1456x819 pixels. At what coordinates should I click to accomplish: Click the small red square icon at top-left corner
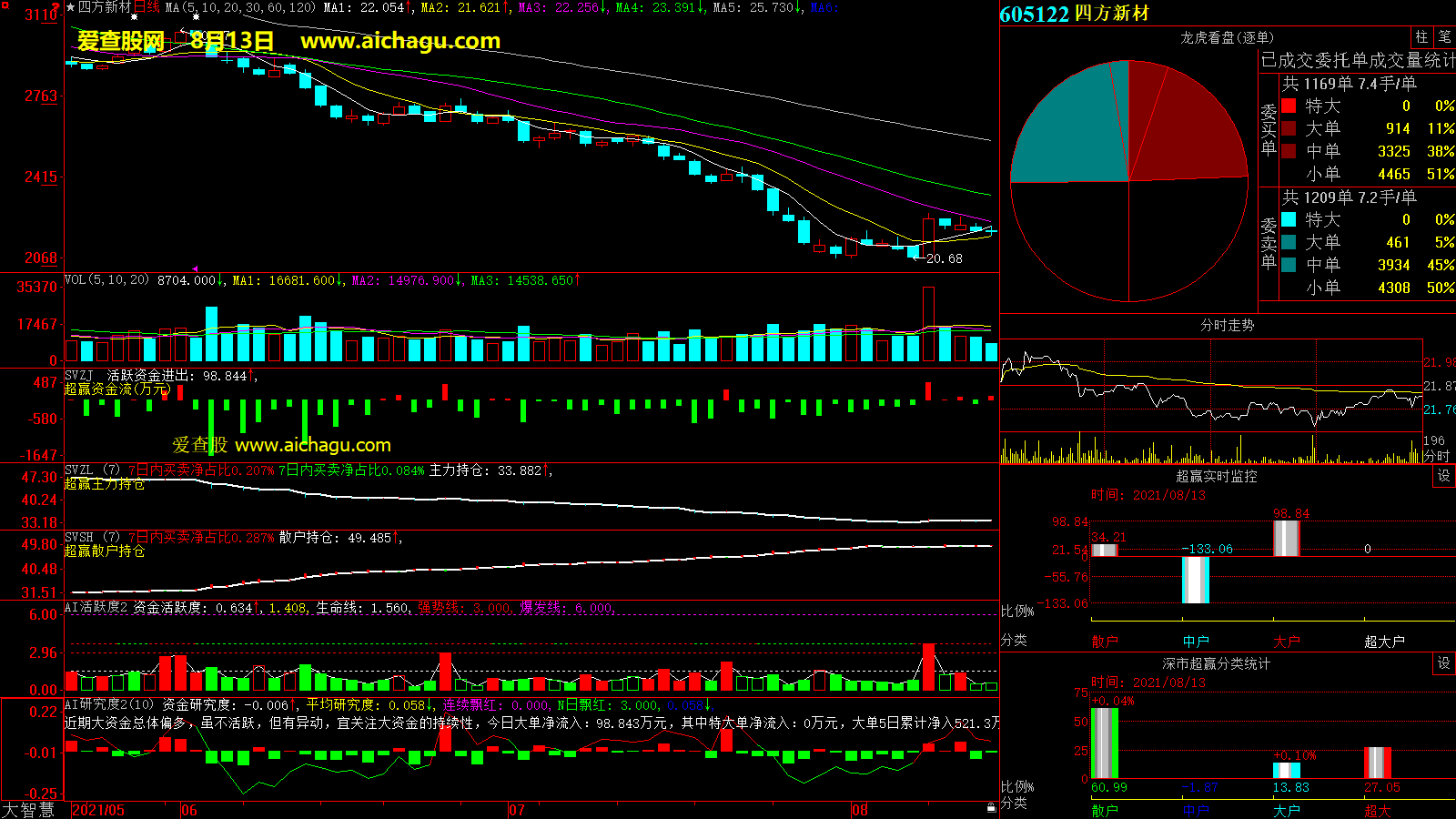[x=5, y=5]
